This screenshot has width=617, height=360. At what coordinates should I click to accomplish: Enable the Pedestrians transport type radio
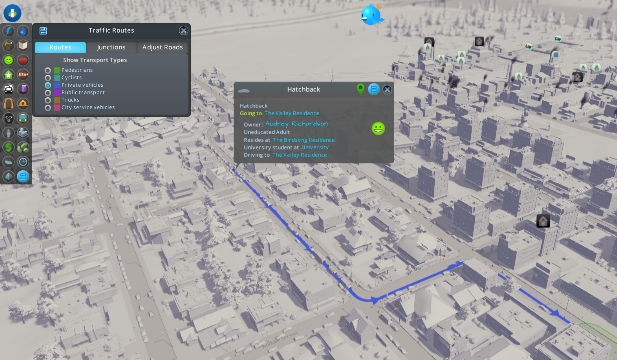(48, 70)
